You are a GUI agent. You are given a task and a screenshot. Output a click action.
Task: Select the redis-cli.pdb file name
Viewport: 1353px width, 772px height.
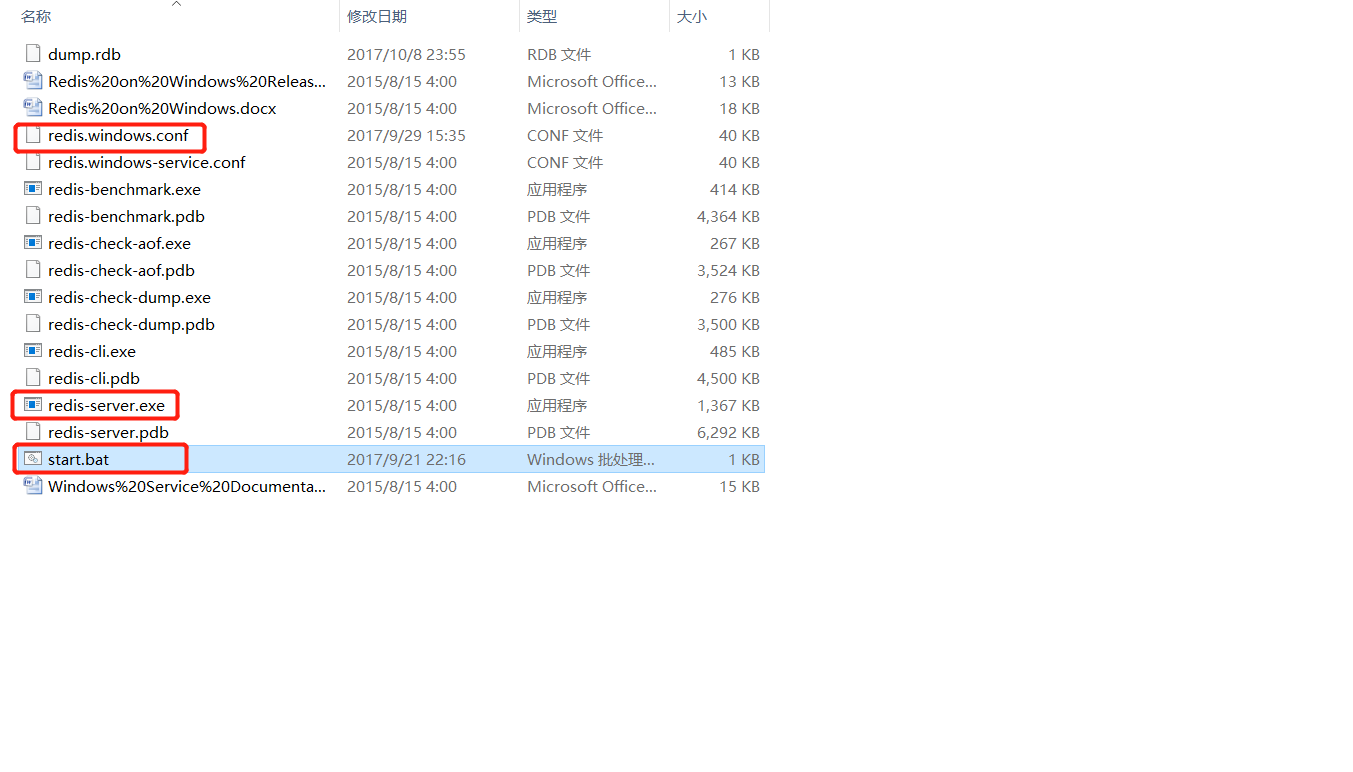94,378
